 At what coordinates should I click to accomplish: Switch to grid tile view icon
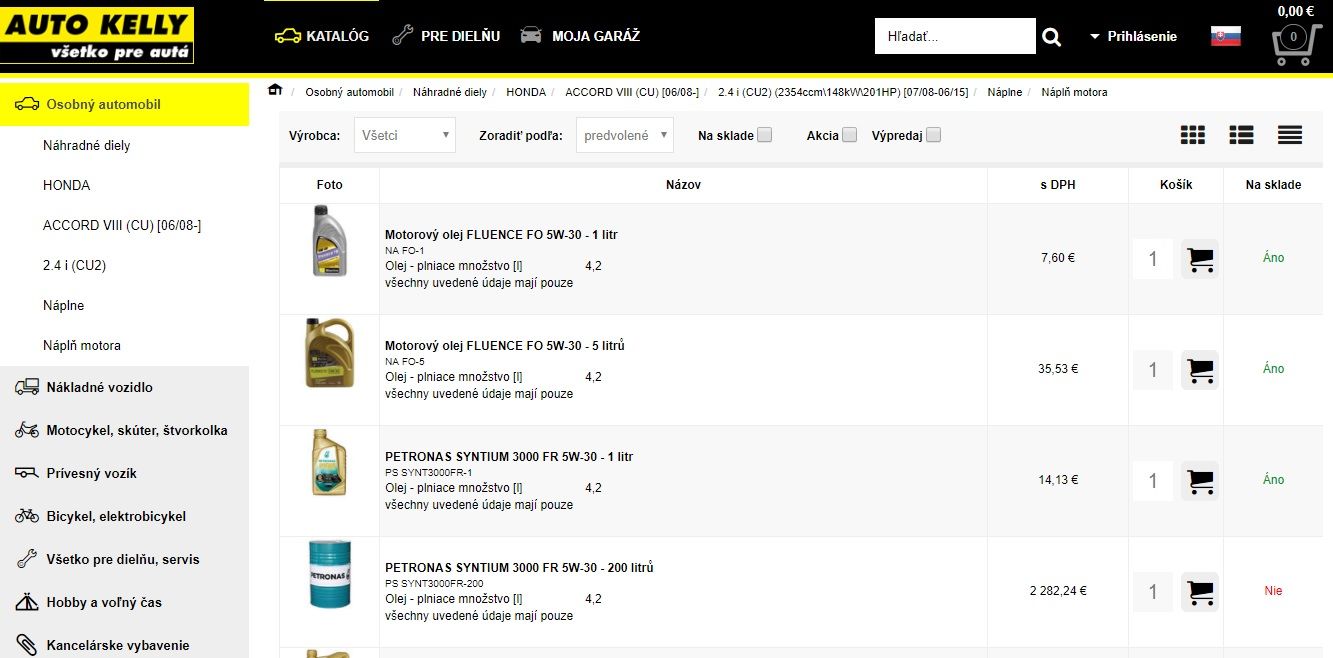point(1192,135)
